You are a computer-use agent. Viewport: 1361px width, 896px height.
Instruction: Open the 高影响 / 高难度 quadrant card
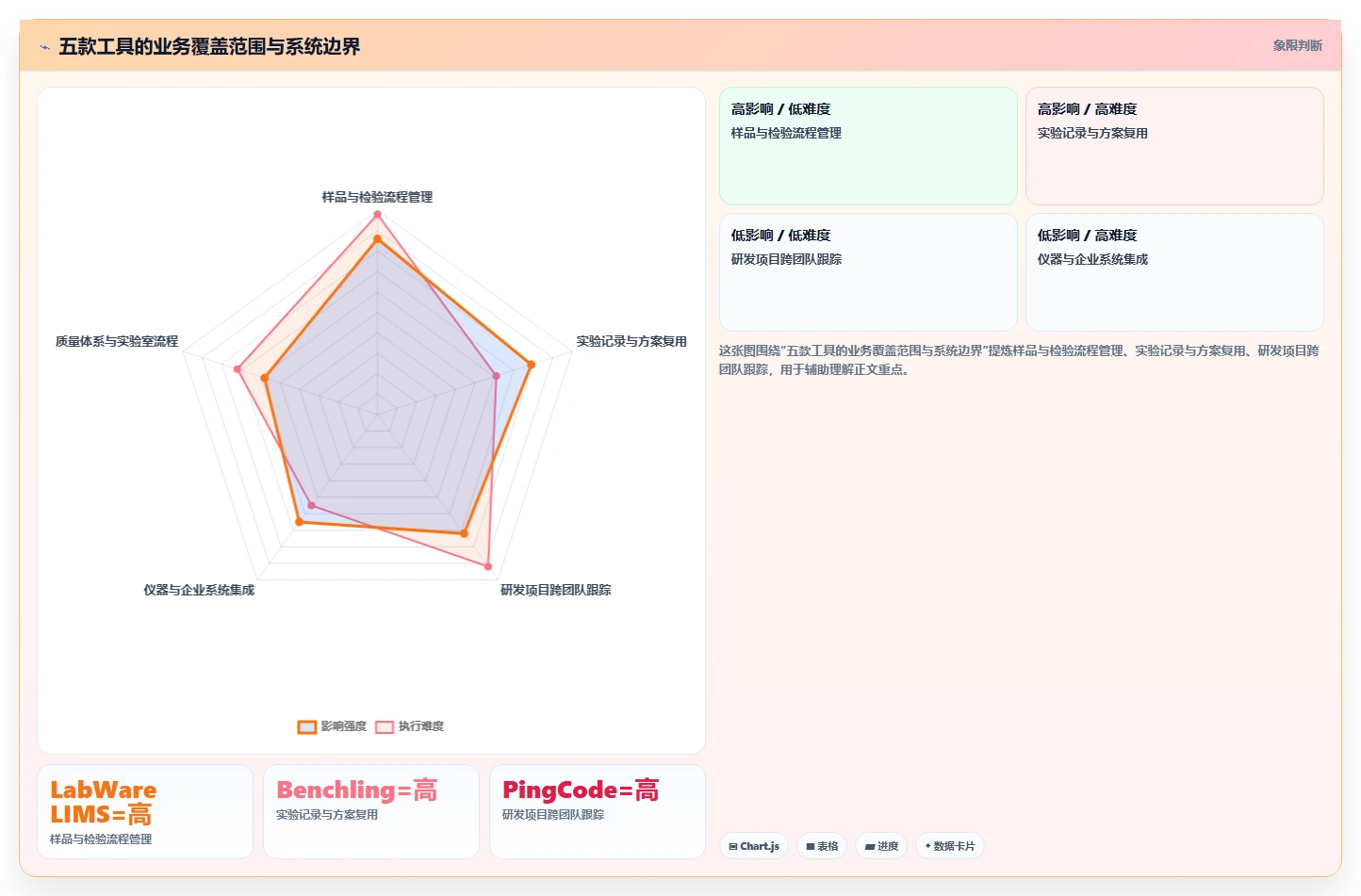coord(1174,146)
